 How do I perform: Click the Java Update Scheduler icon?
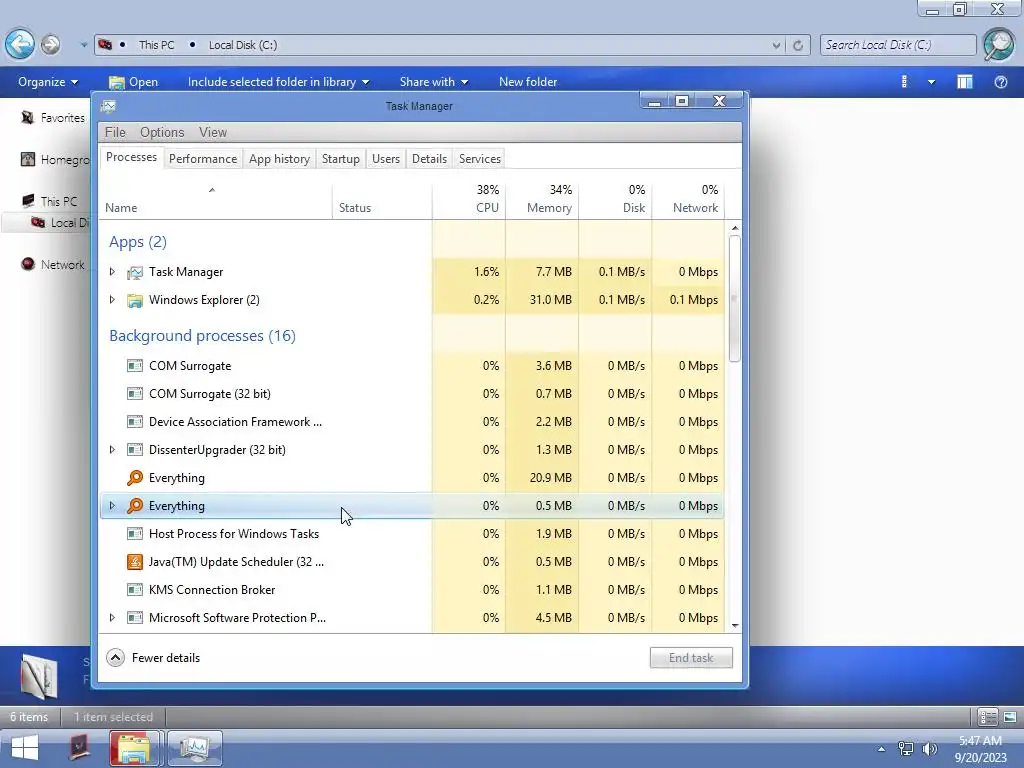tap(135, 562)
